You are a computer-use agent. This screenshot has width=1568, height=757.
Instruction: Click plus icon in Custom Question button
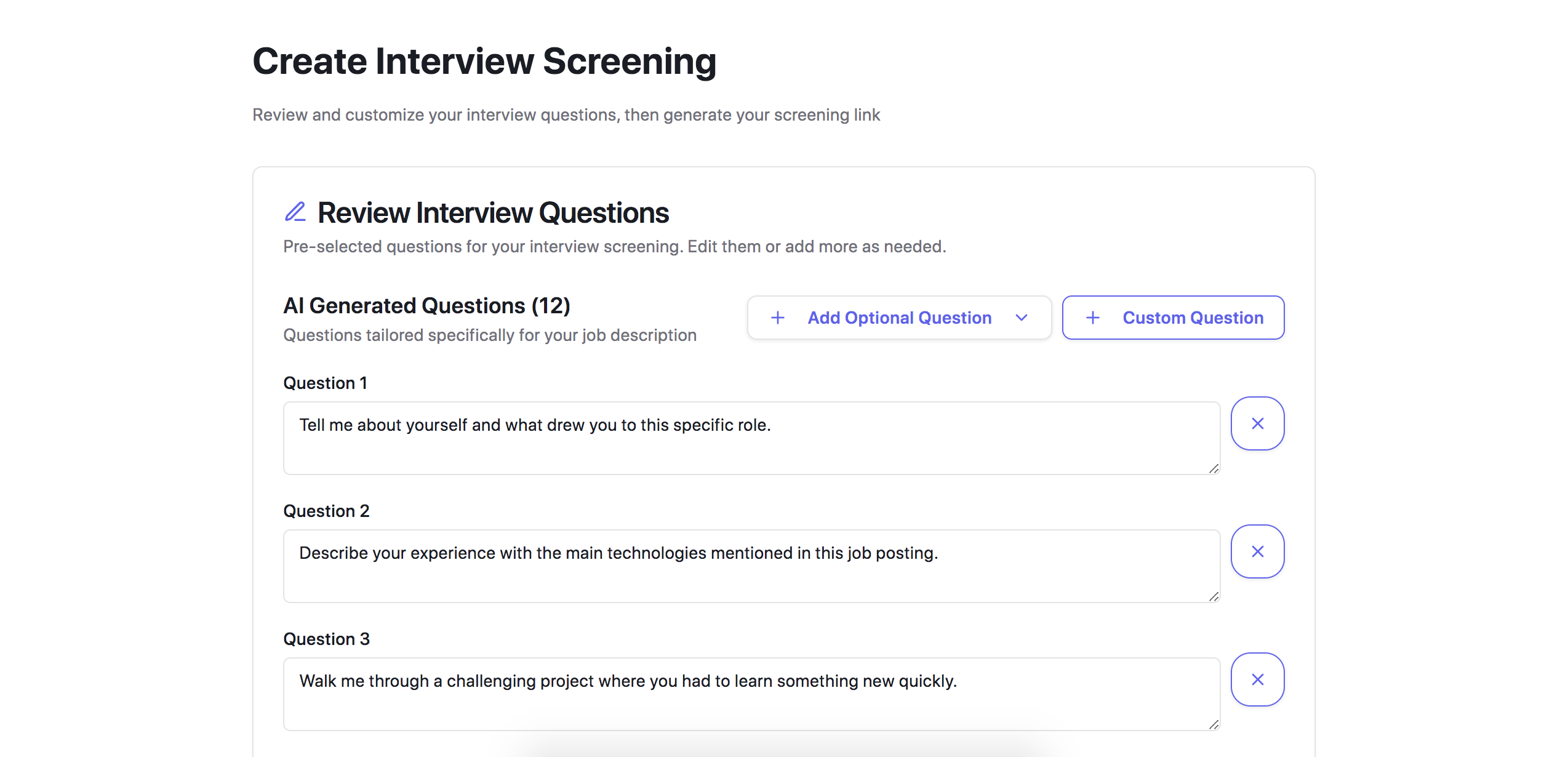(1093, 318)
